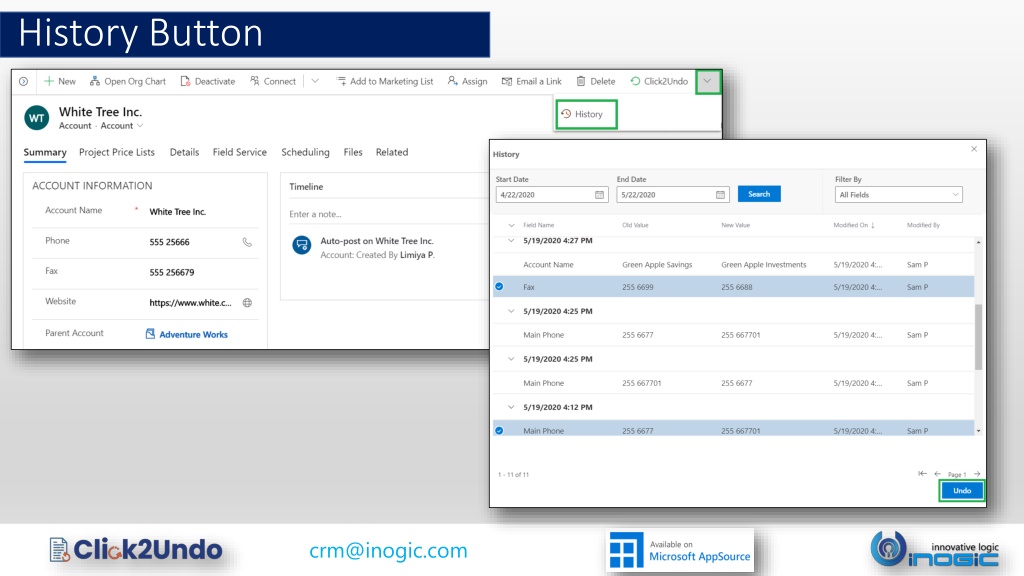Click Email a Link command
This screenshot has width=1024, height=576.
[x=532, y=82]
